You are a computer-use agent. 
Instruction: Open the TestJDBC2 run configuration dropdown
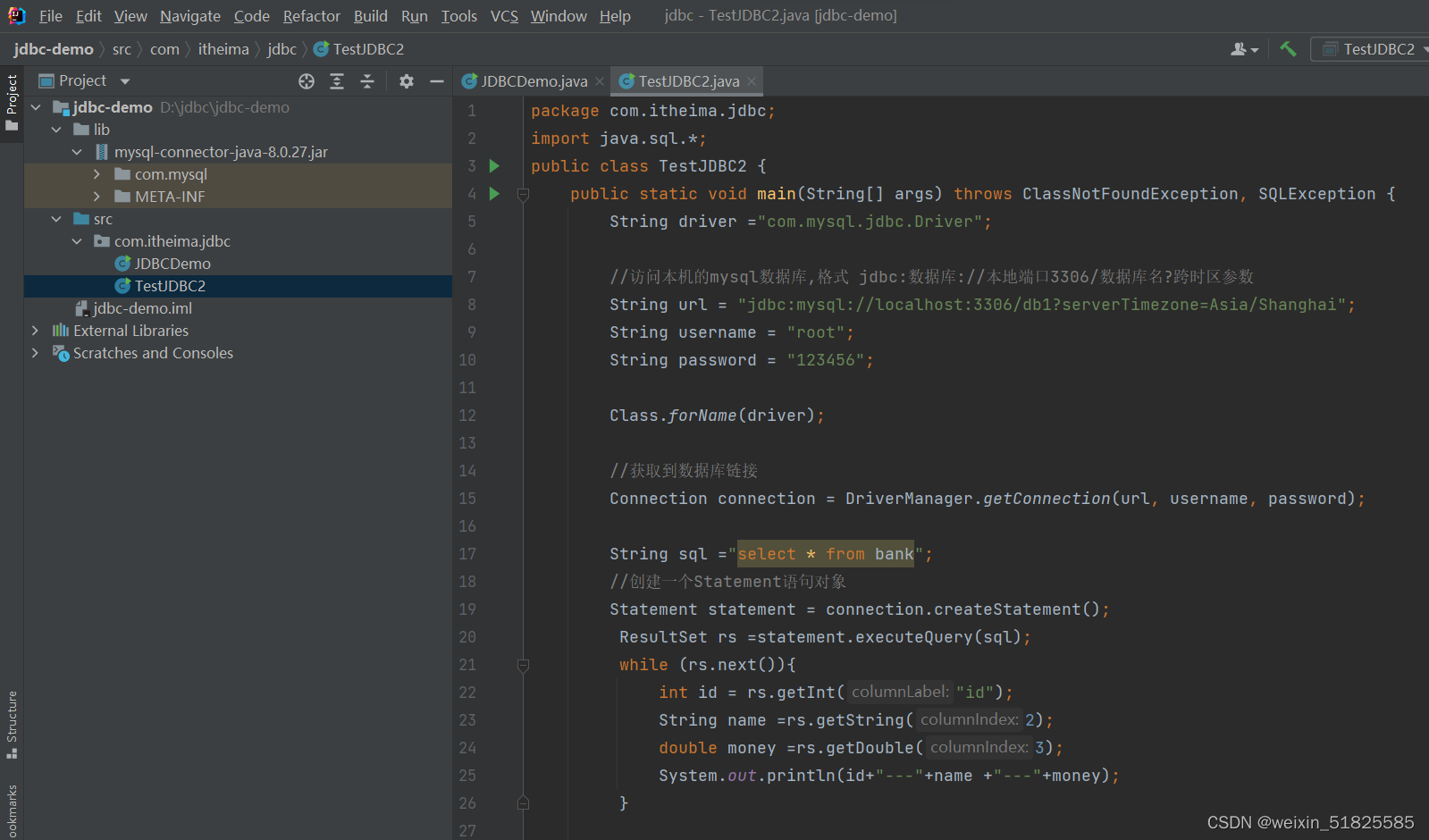[x=1371, y=49]
